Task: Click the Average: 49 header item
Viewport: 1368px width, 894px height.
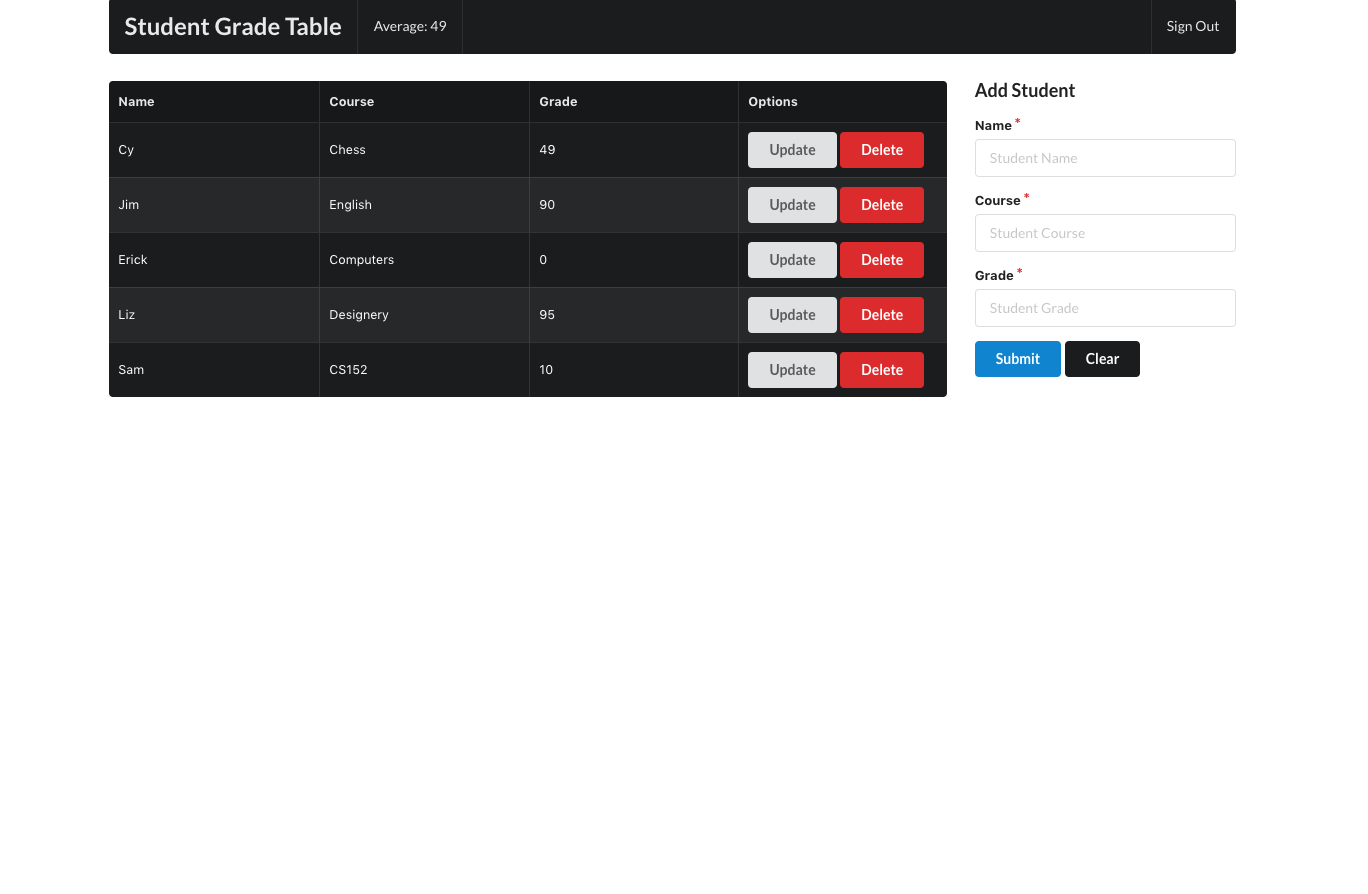Action: tap(410, 27)
